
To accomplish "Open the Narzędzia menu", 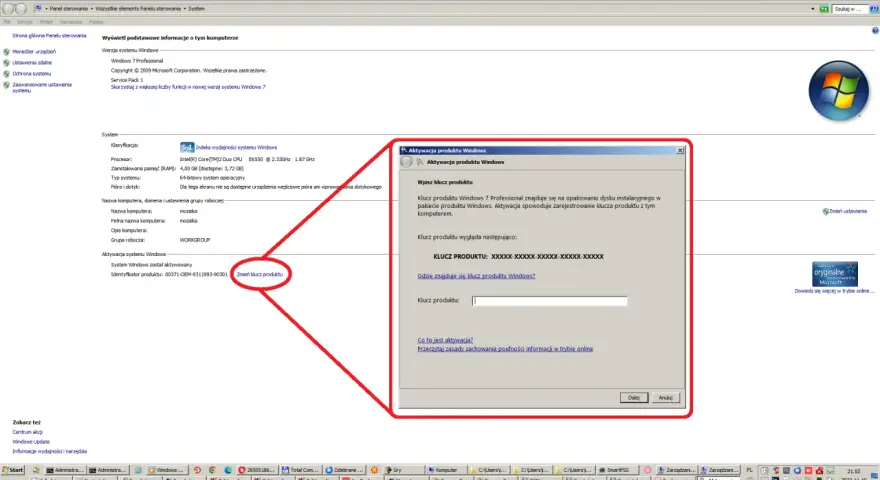I will (71, 22).
